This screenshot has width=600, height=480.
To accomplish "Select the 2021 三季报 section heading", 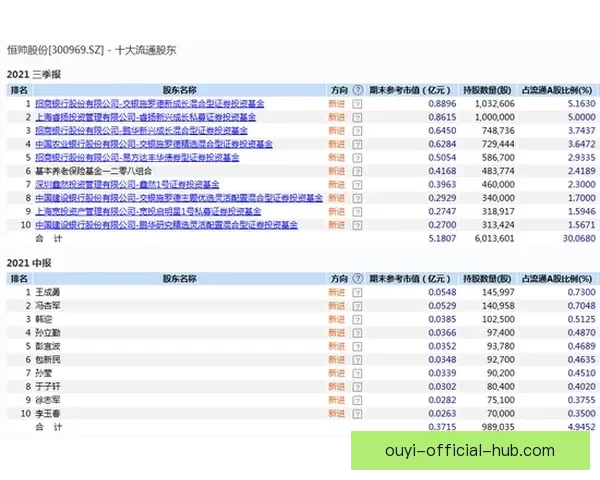I will pos(34,74).
